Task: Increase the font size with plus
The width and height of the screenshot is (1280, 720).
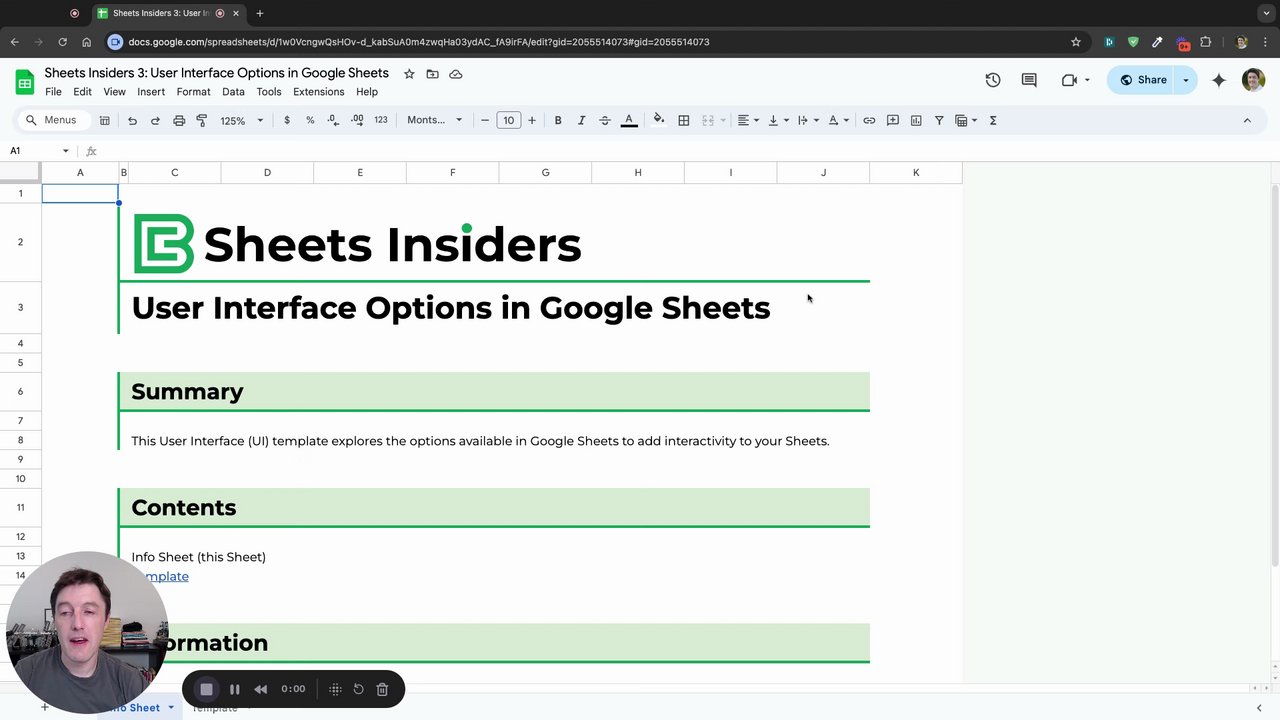Action: 531,120
